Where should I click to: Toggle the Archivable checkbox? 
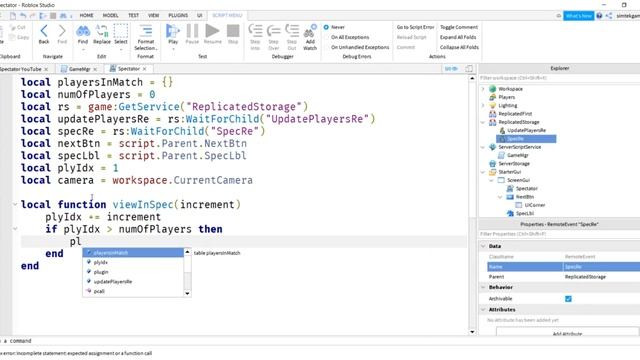pos(568,299)
